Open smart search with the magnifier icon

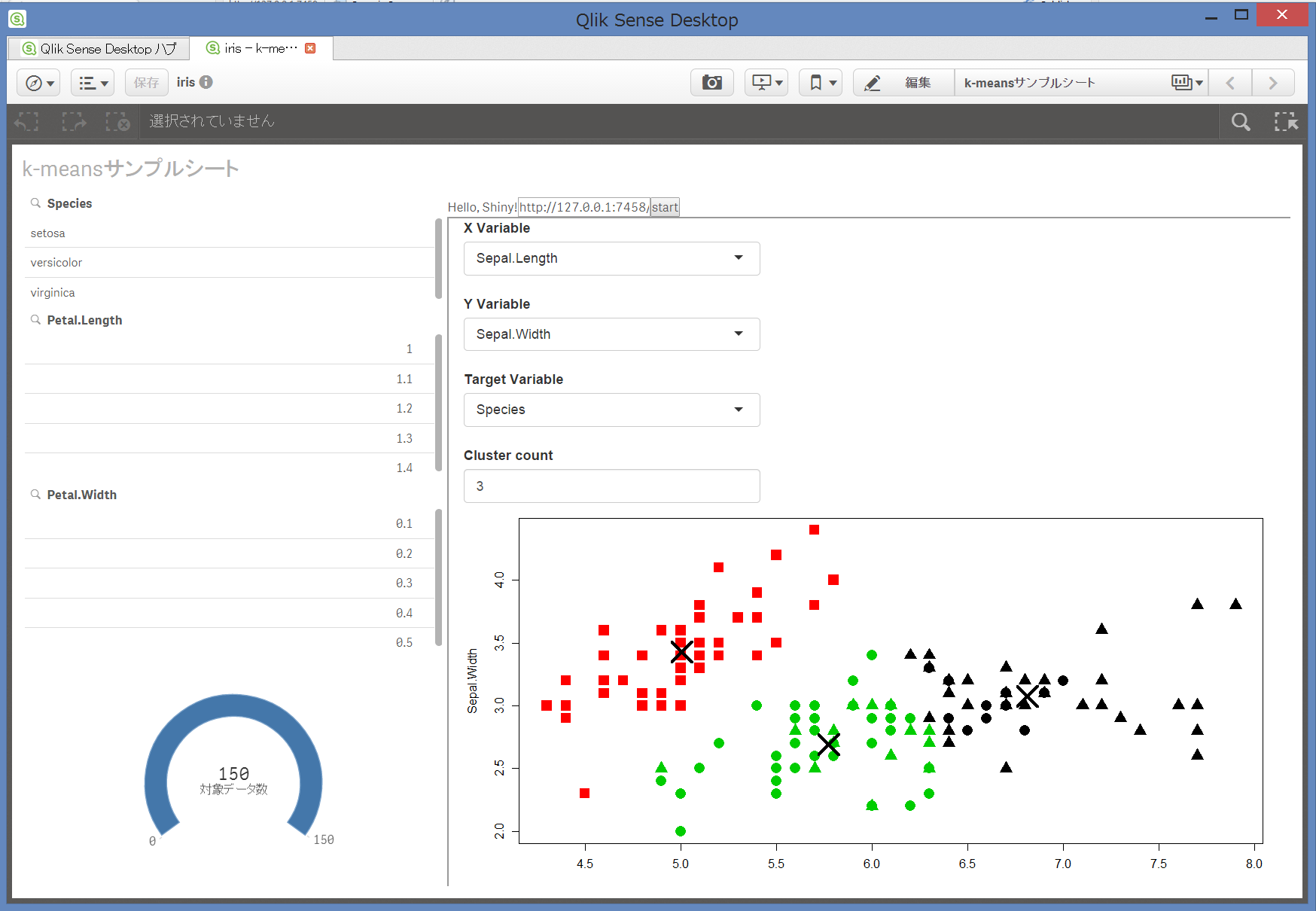point(1241,121)
